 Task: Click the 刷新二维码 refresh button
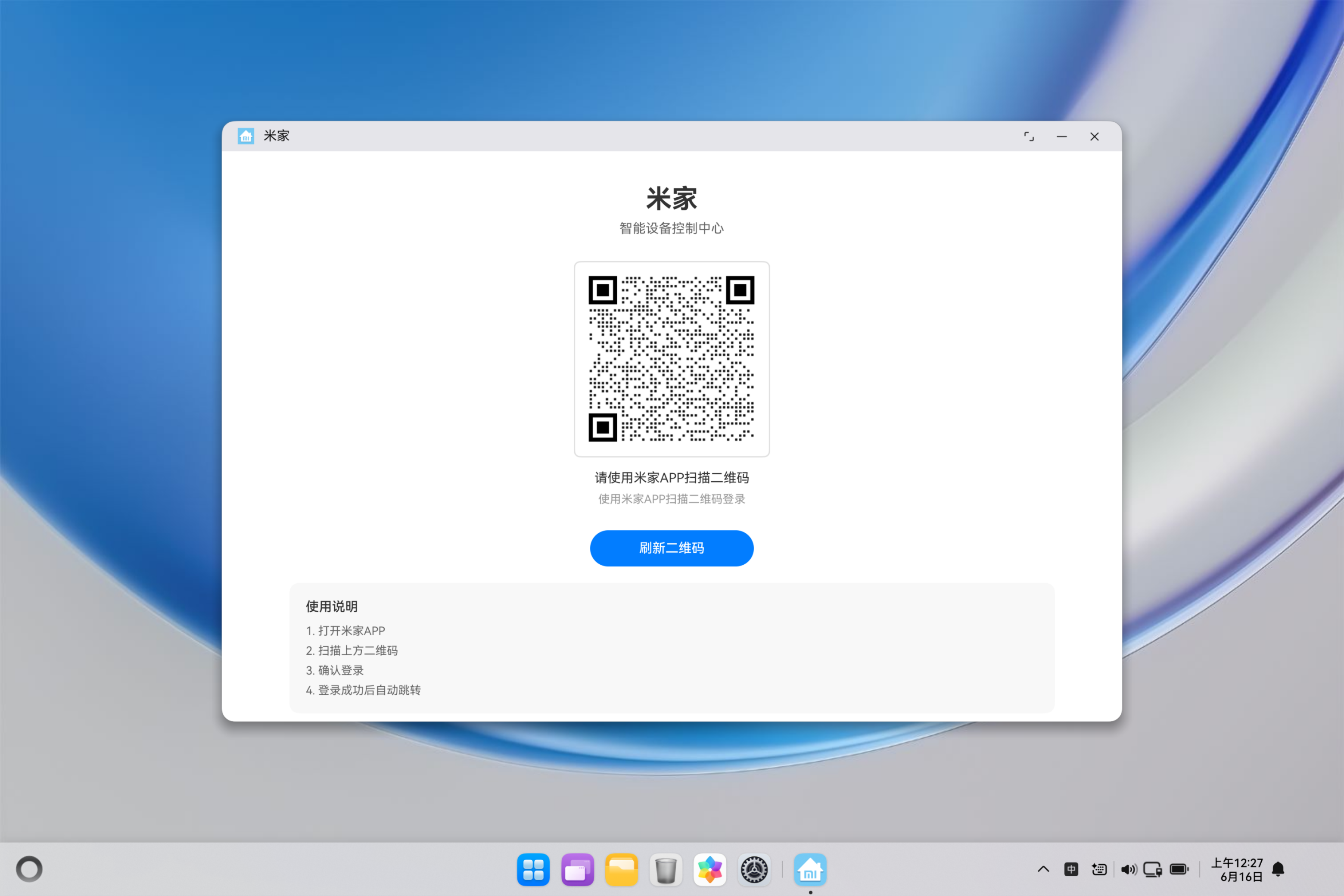672,548
